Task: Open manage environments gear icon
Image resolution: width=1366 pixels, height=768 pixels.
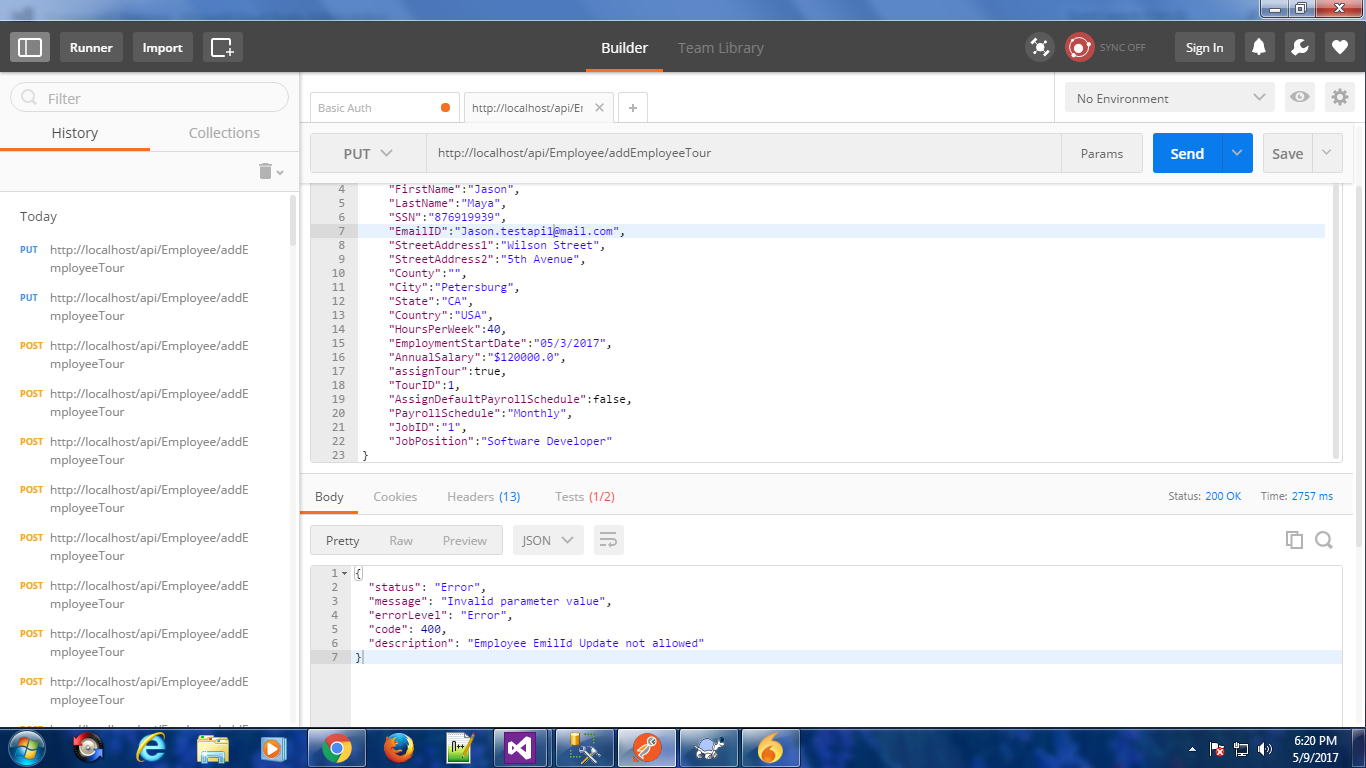Action: tap(1339, 97)
